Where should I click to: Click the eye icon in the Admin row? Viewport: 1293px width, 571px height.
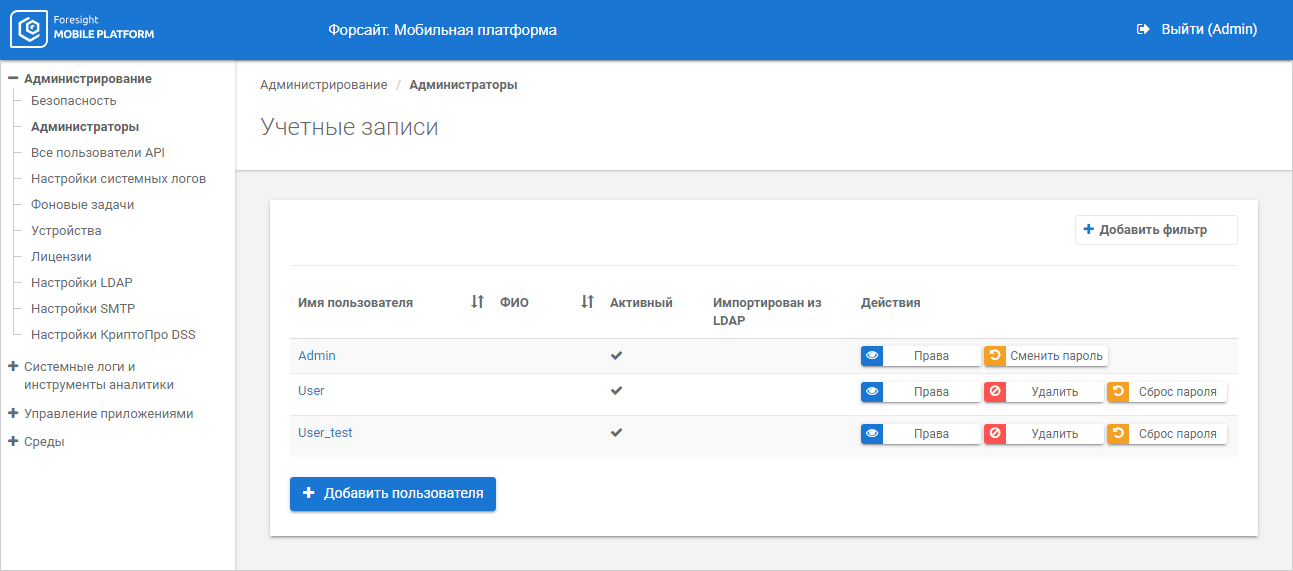pyautogui.click(x=872, y=356)
